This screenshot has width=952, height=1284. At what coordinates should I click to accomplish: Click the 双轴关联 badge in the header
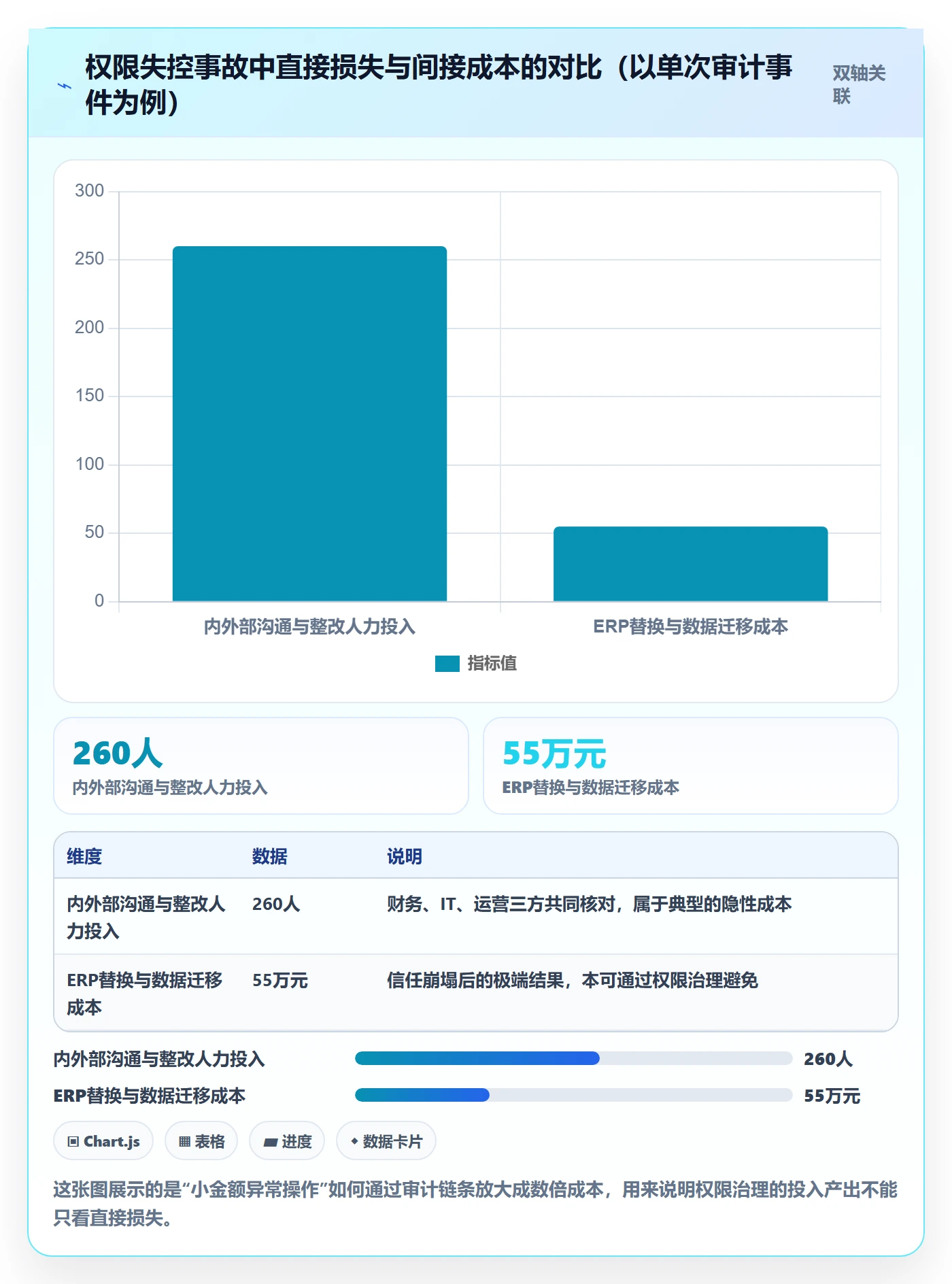pyautogui.click(x=860, y=85)
